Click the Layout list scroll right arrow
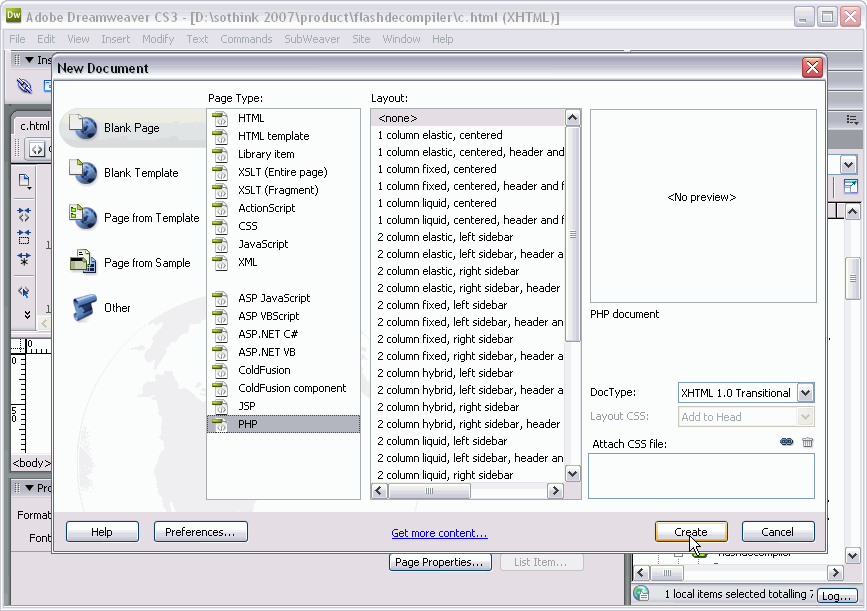 pyautogui.click(x=555, y=490)
